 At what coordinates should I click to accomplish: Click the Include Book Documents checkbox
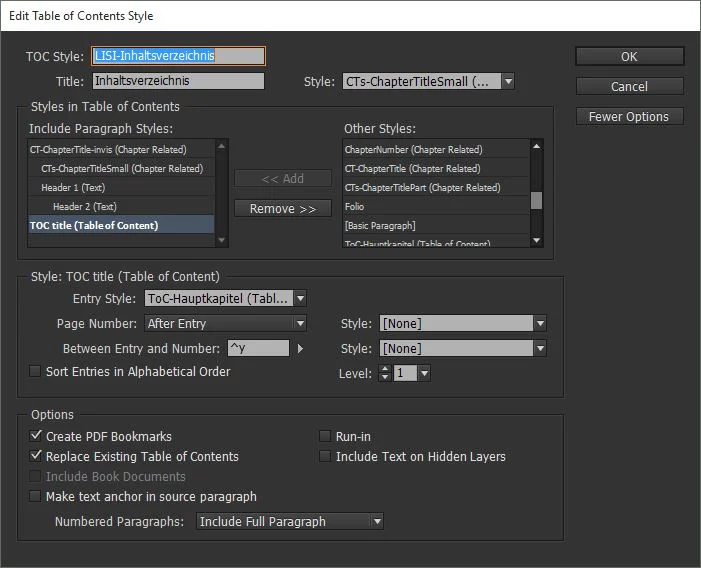click(x=35, y=476)
